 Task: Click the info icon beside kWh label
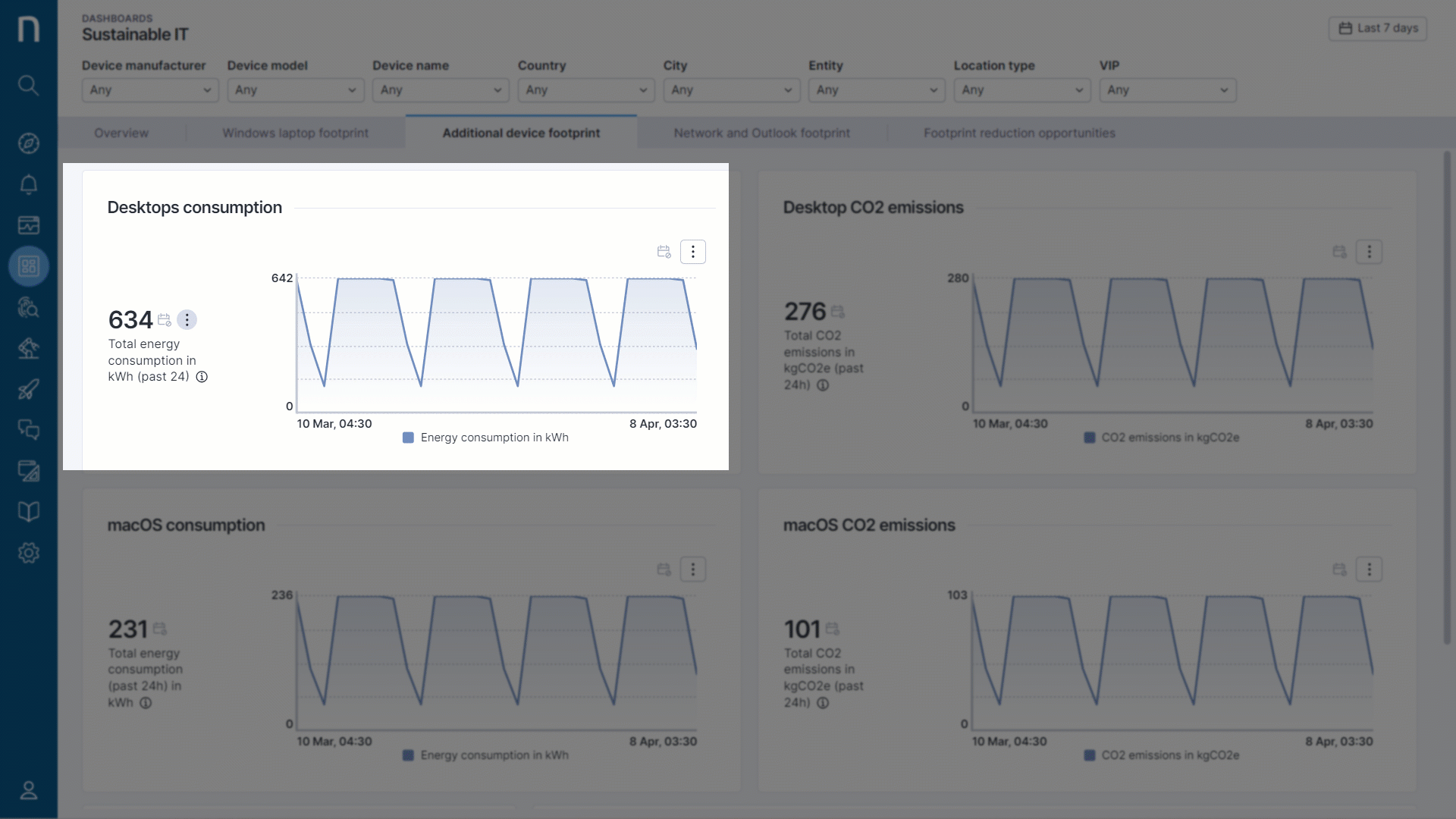[202, 377]
